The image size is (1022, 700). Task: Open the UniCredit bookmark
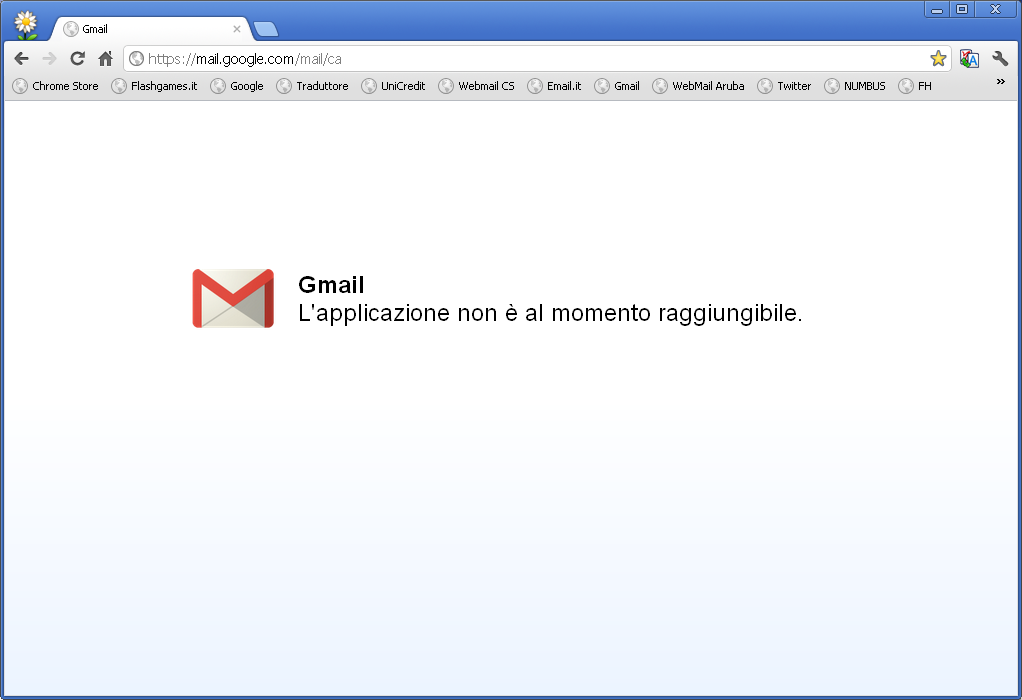[x=394, y=86]
